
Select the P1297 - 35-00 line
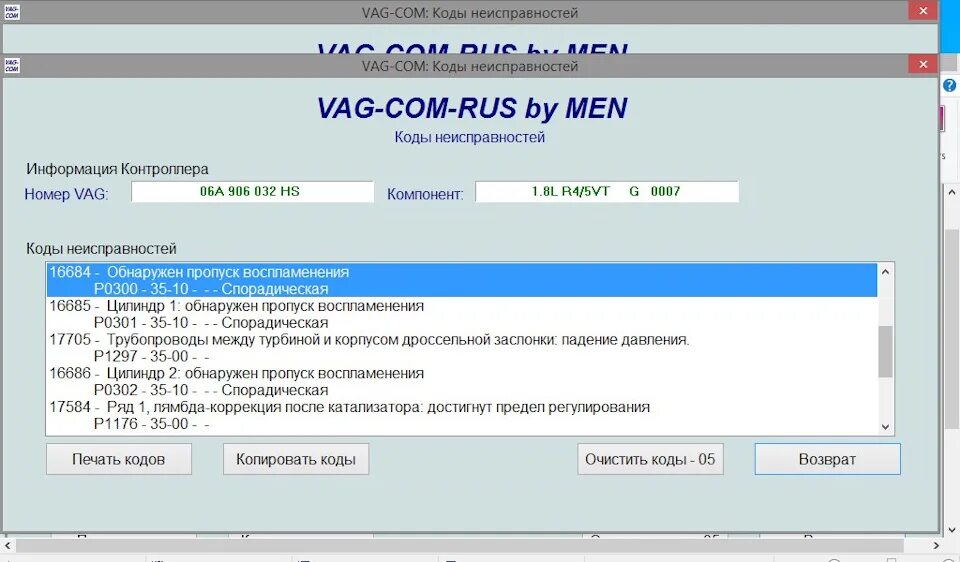462,356
